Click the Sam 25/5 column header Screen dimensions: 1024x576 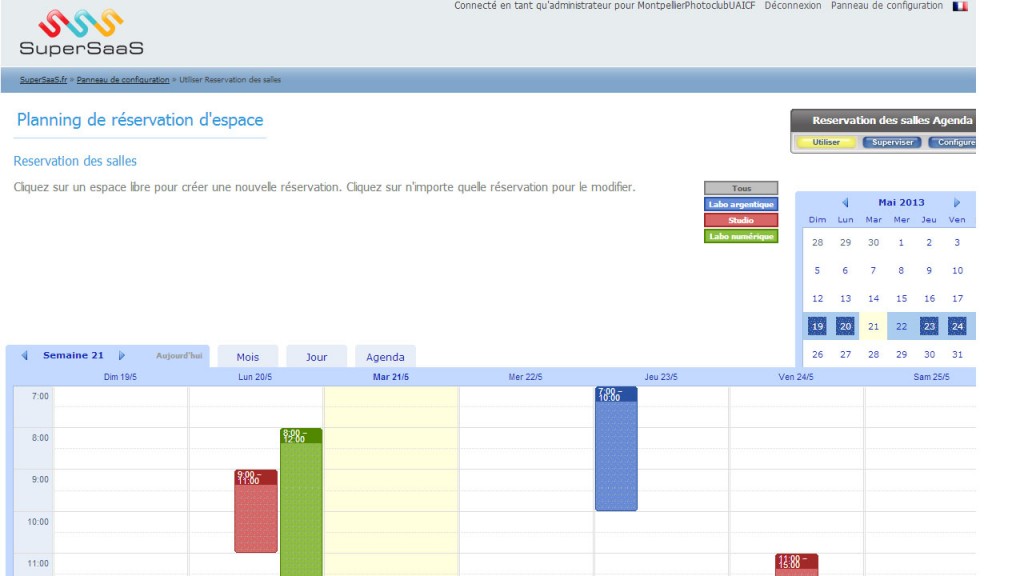931,377
